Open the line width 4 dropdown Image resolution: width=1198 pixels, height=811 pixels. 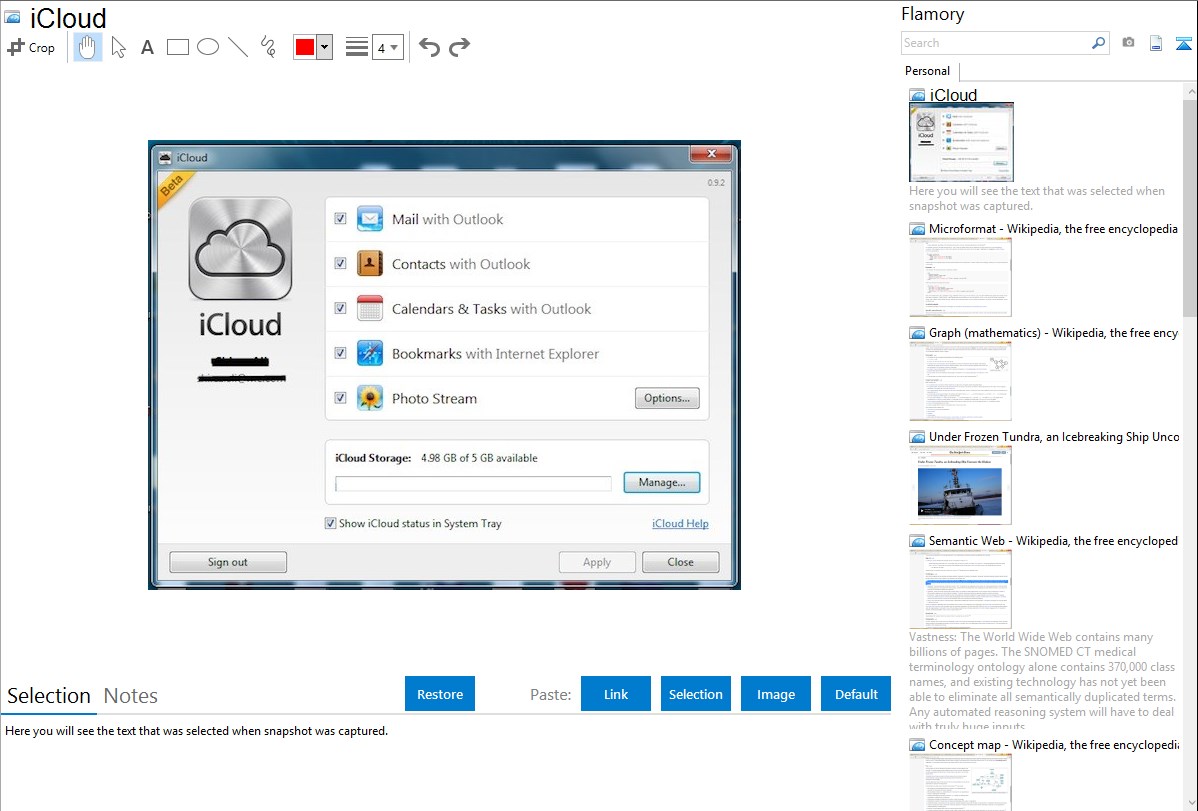[x=388, y=47]
